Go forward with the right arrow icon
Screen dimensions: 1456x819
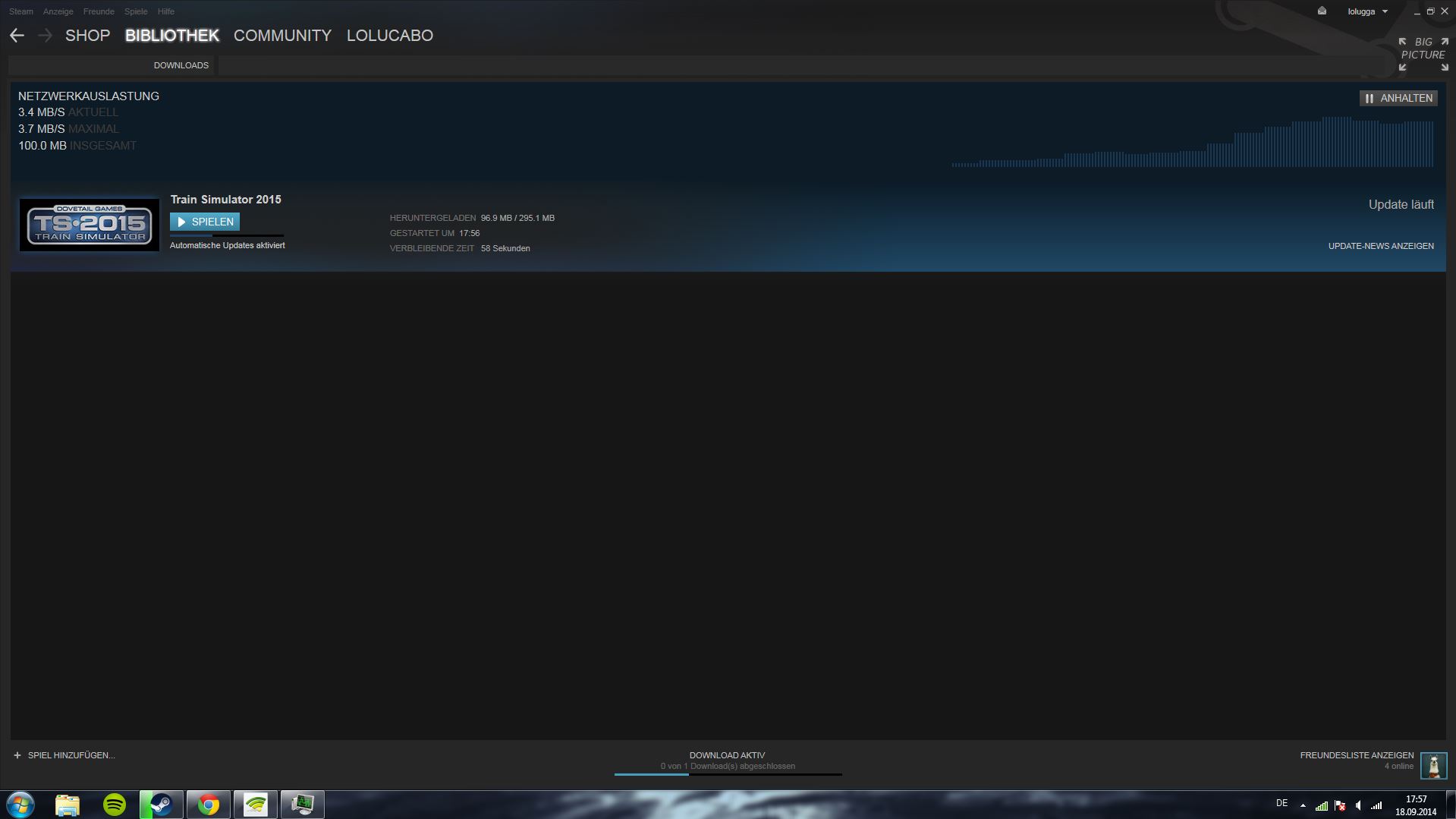pos(45,36)
